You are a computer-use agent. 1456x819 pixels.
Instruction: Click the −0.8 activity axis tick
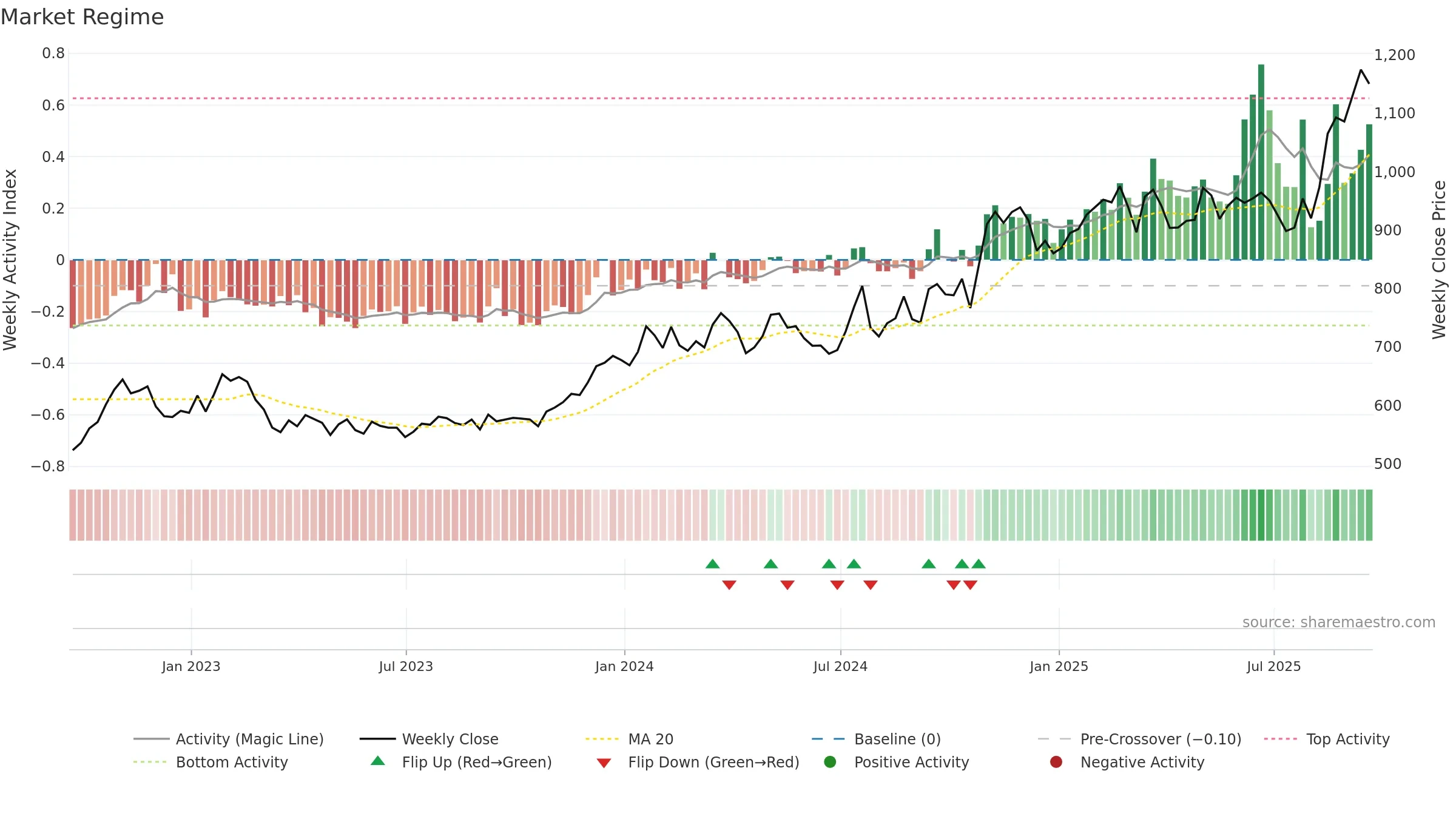48,467
